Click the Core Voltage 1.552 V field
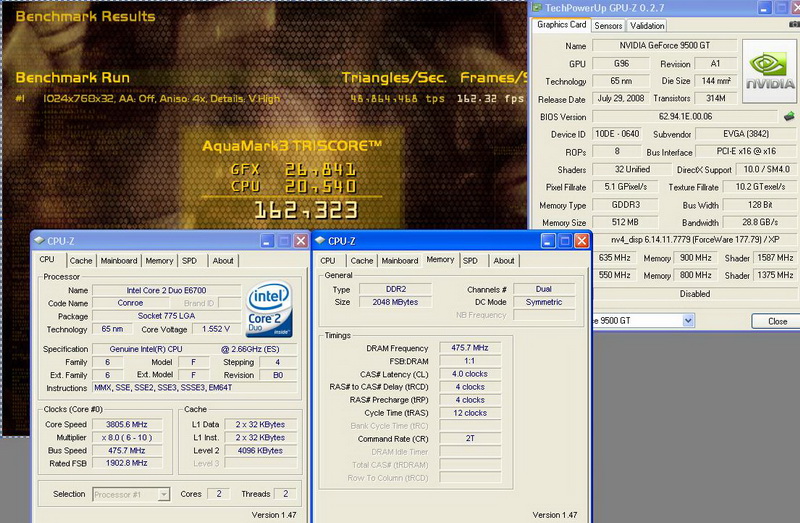The height and width of the screenshot is (523, 800). pos(216,329)
